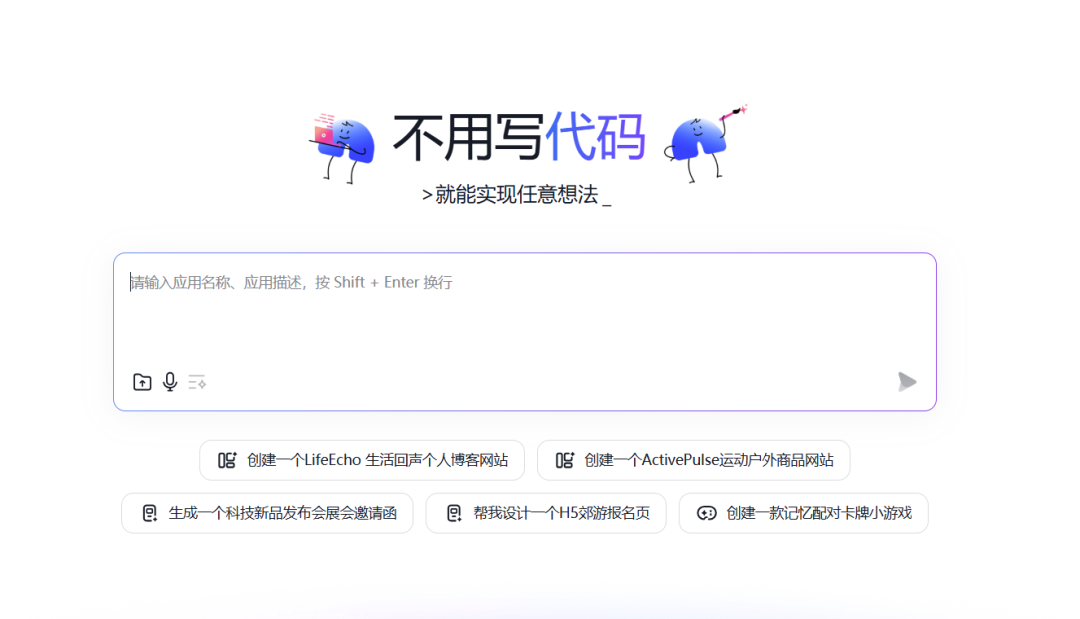Click the smiley icon on the 卡牌小游戏 chip
The image size is (1080, 619).
706,512
